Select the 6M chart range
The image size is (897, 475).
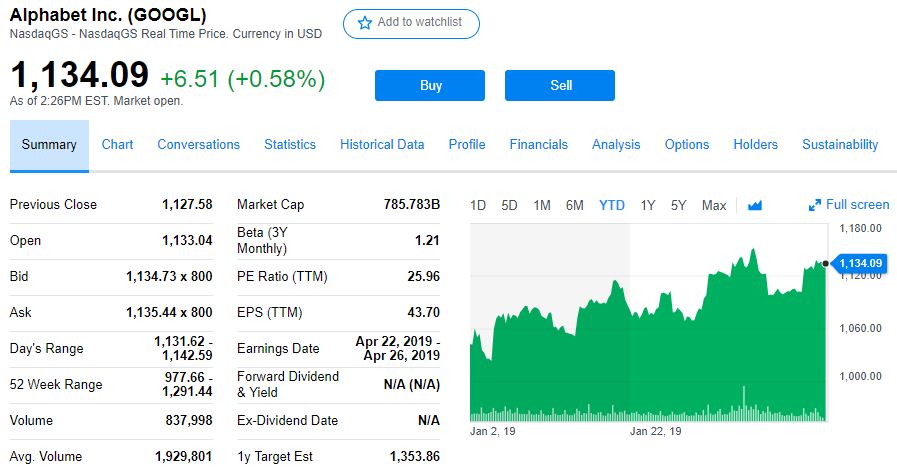[574, 205]
